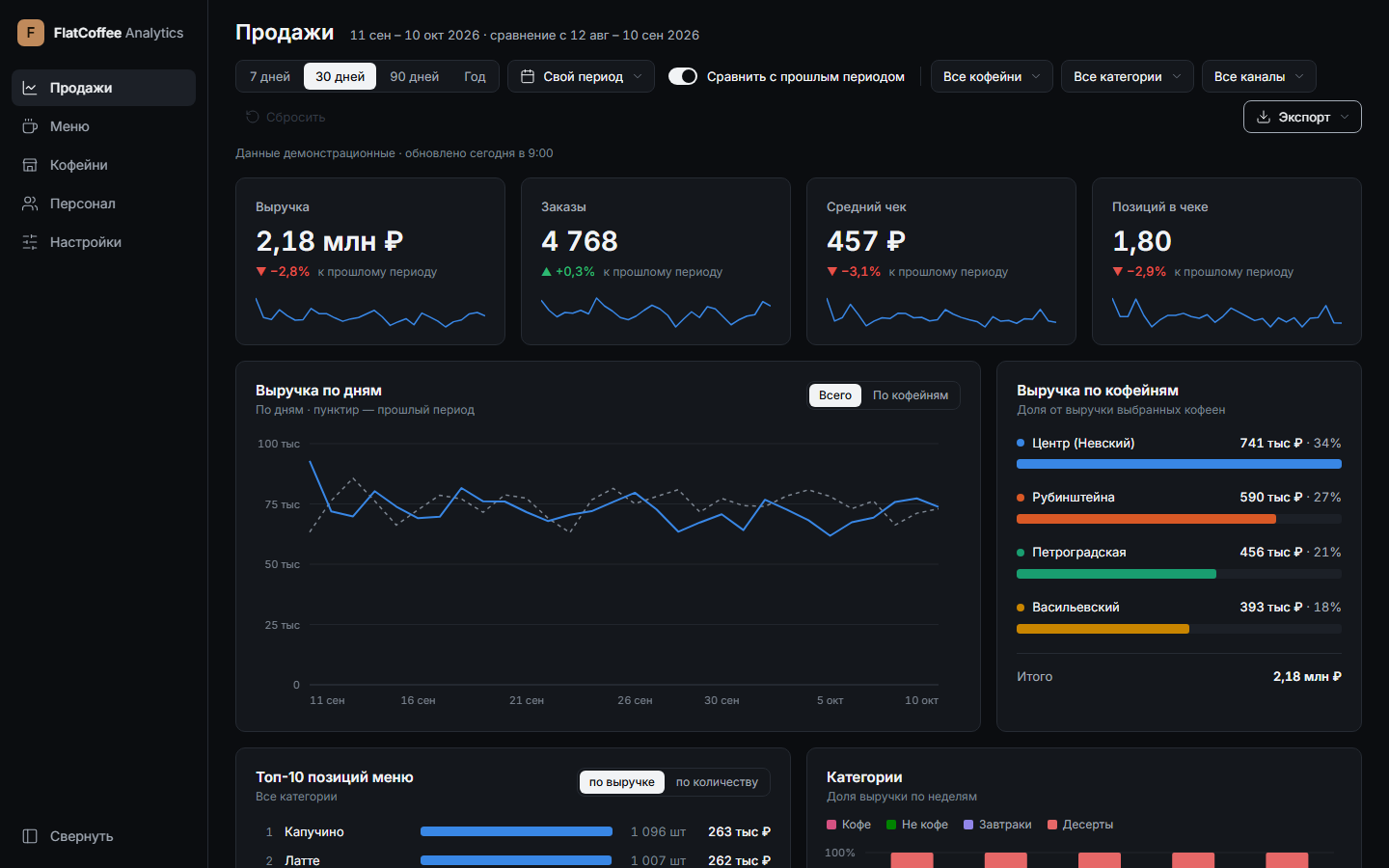This screenshot has width=1389, height=868.
Task: Toggle the Десерты legend item
Action: coord(1080,825)
